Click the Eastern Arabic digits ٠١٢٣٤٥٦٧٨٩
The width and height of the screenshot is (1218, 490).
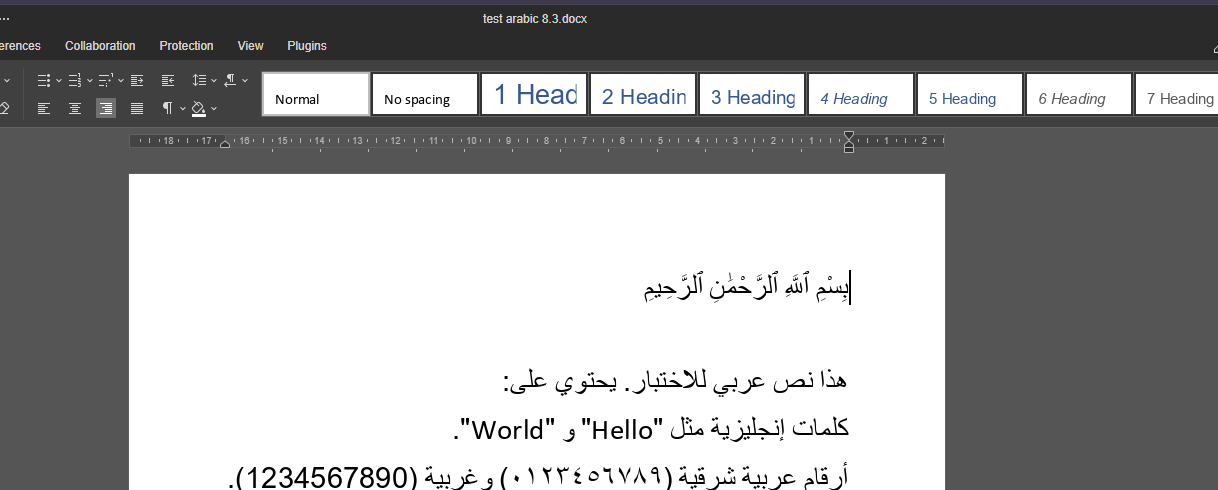pos(589,478)
